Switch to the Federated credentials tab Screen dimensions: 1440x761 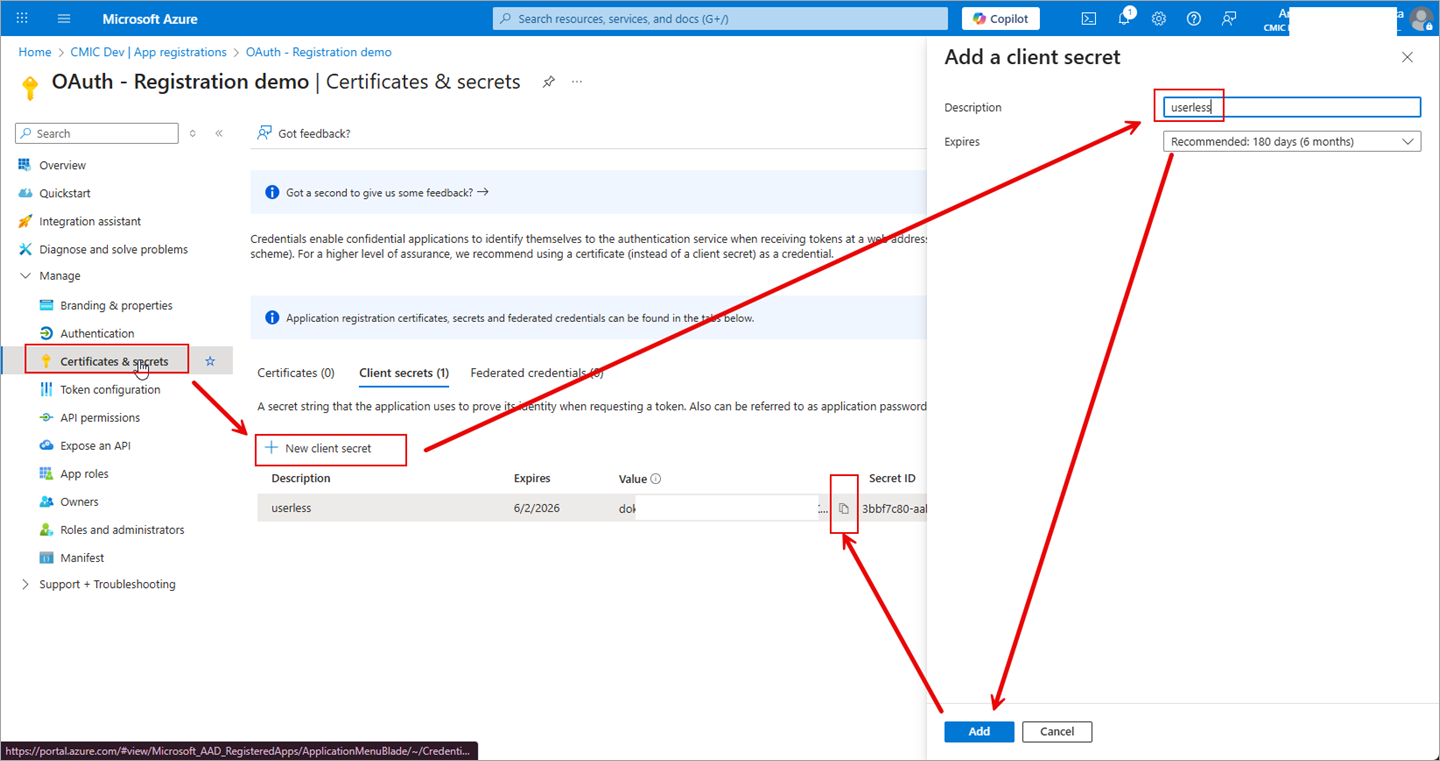click(x=535, y=372)
